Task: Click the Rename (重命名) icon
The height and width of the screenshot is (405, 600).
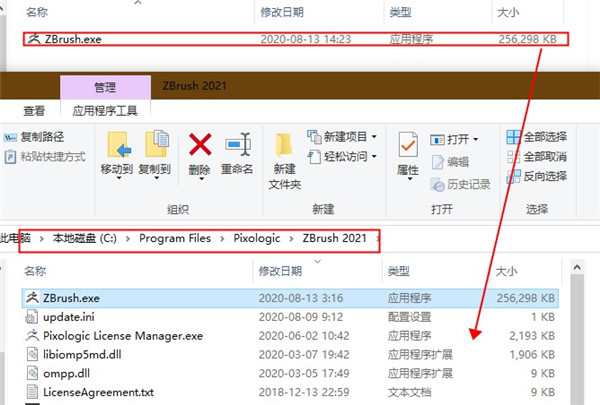Action: [x=238, y=144]
